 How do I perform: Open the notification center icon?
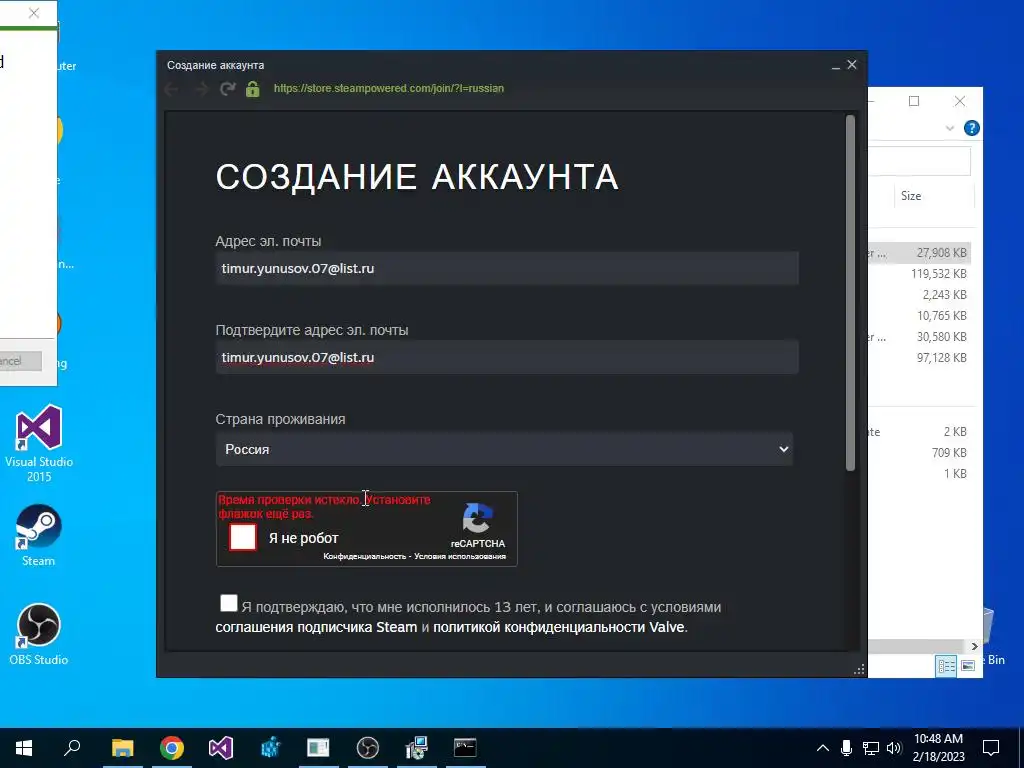tap(991, 748)
